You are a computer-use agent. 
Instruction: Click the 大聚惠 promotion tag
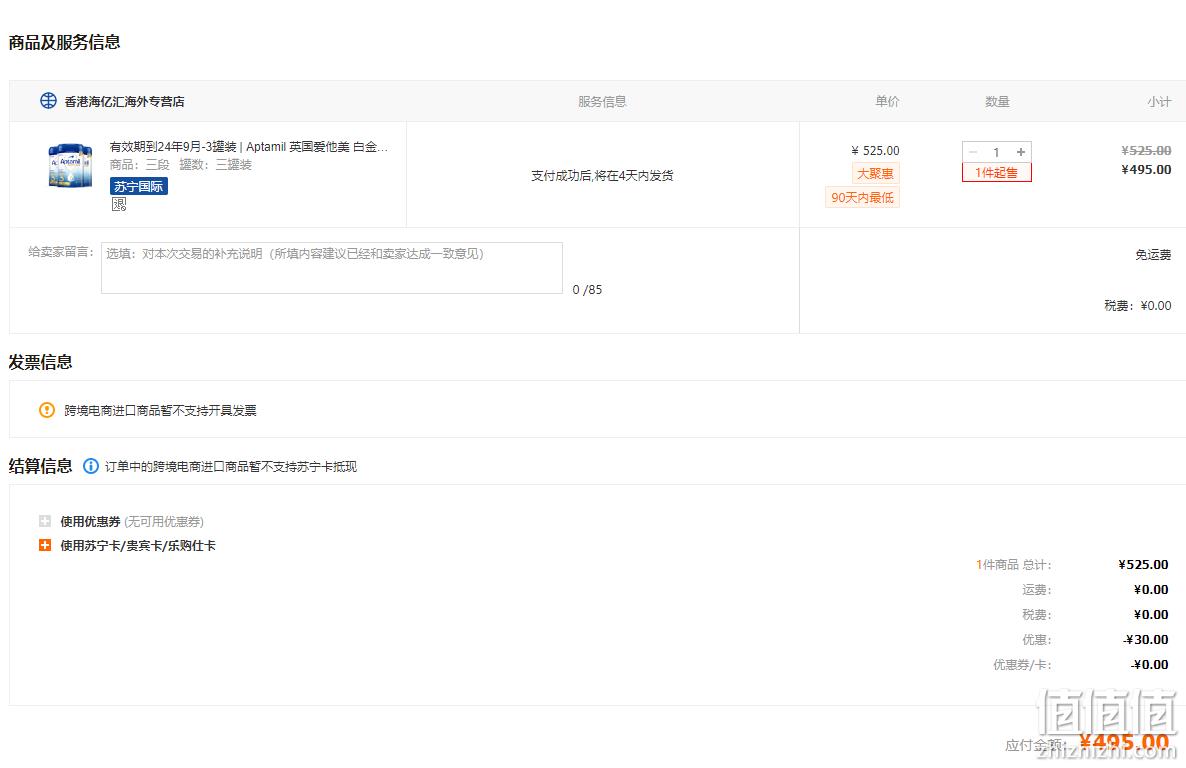[875, 173]
